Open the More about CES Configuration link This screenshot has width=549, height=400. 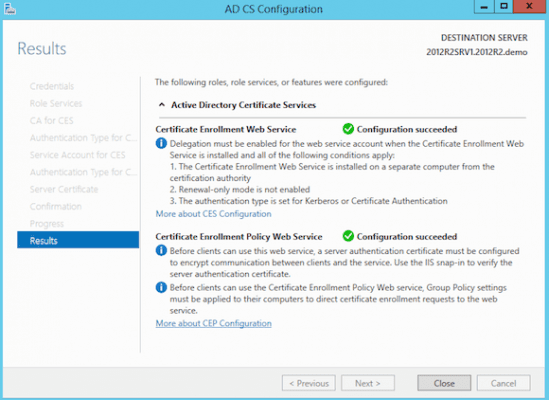point(214,214)
